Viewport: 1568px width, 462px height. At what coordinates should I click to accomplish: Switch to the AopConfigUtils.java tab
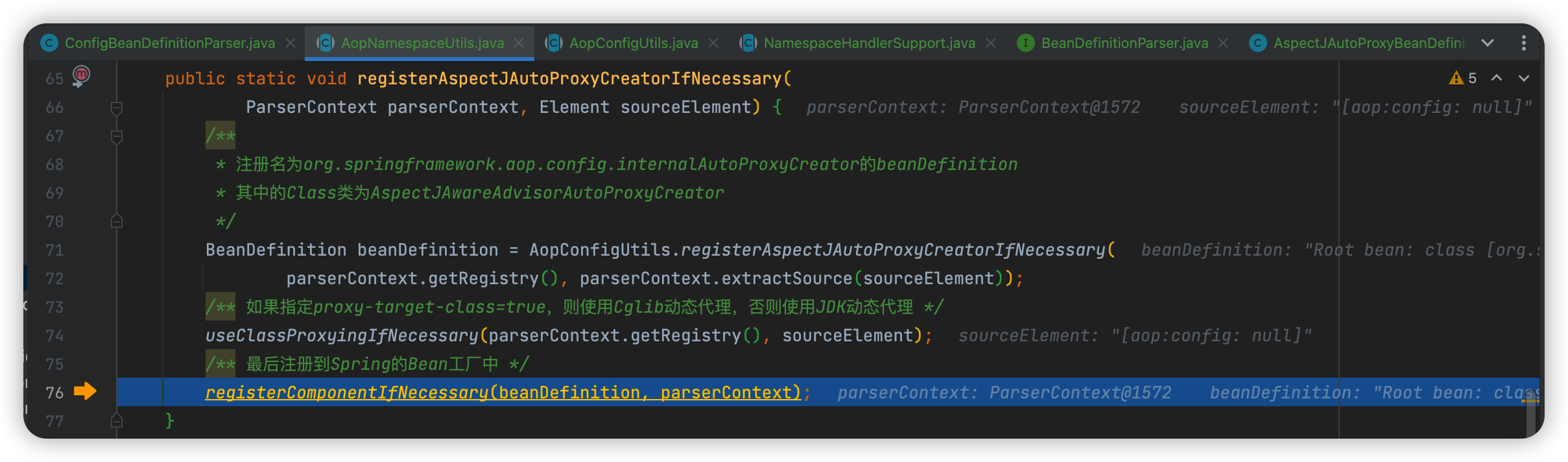click(x=634, y=43)
